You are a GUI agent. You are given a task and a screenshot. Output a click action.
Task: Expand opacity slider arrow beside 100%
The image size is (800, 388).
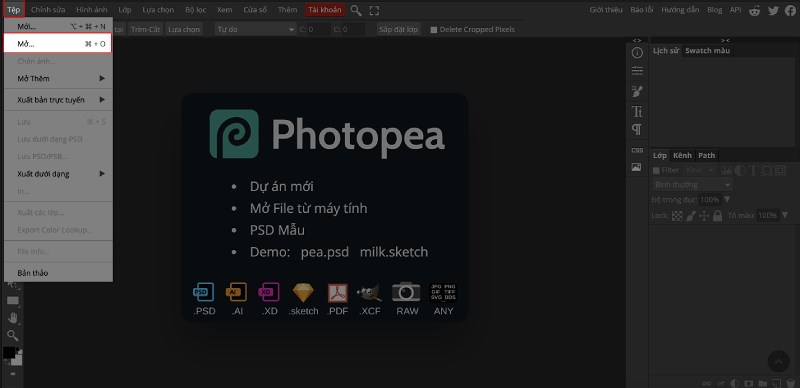[x=727, y=200]
